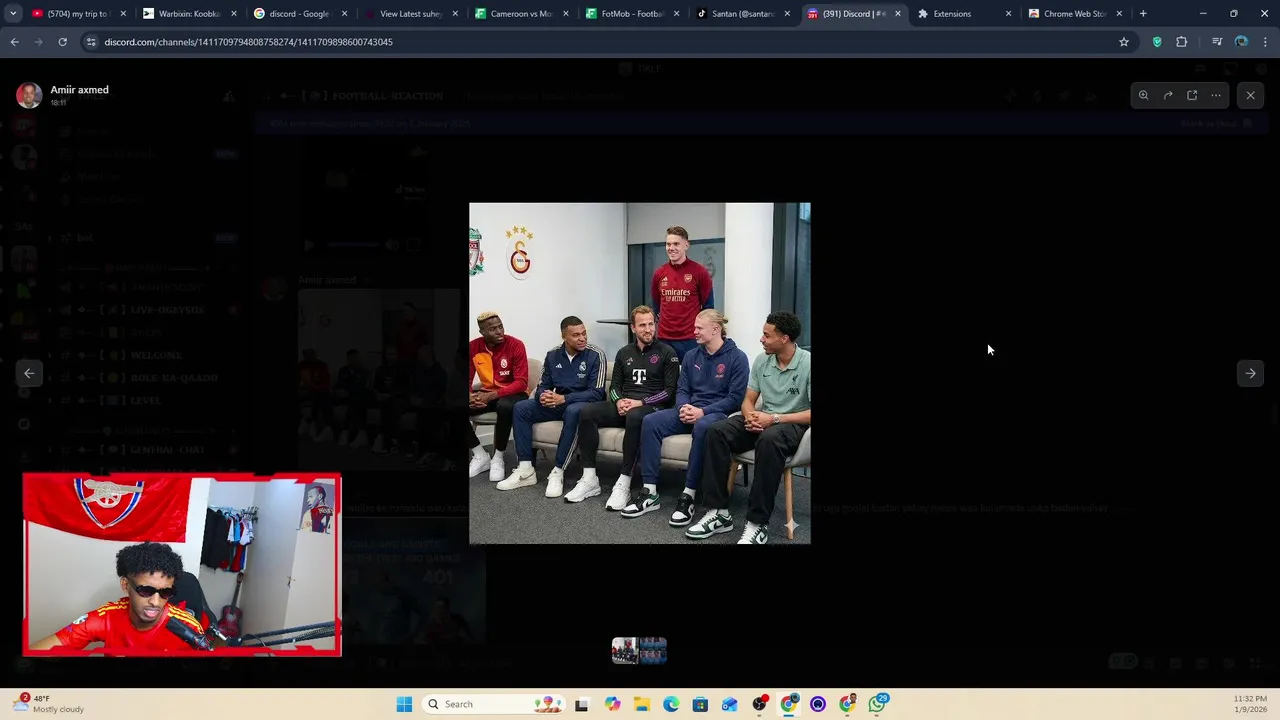The image size is (1280, 720).
Task: Open the Extensions puzzle-piece menu
Action: coord(1182,42)
